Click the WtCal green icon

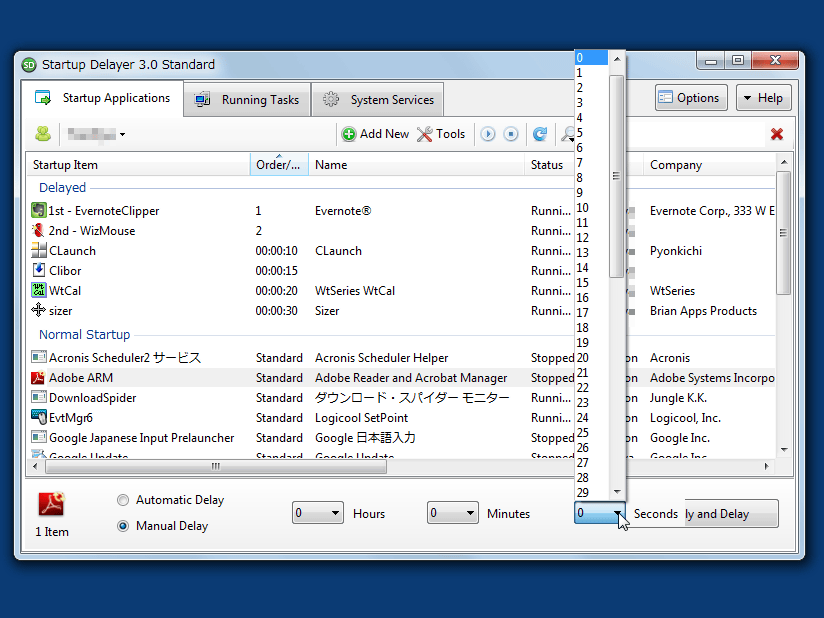pyautogui.click(x=38, y=290)
